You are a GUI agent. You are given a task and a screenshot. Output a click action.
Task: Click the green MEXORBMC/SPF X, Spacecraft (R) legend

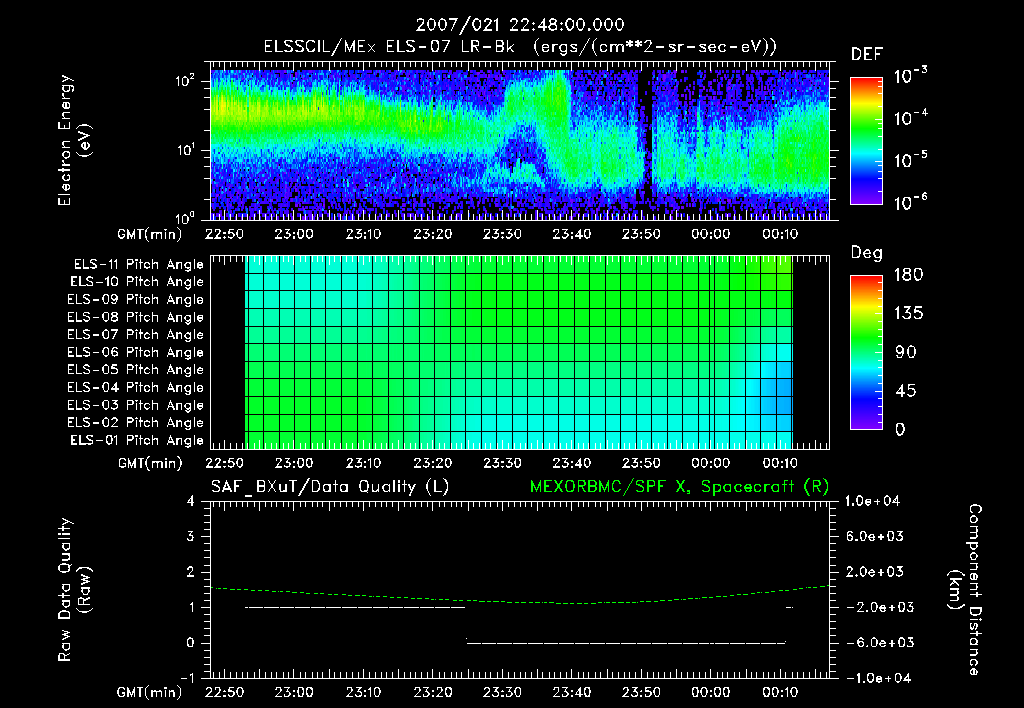tap(679, 487)
